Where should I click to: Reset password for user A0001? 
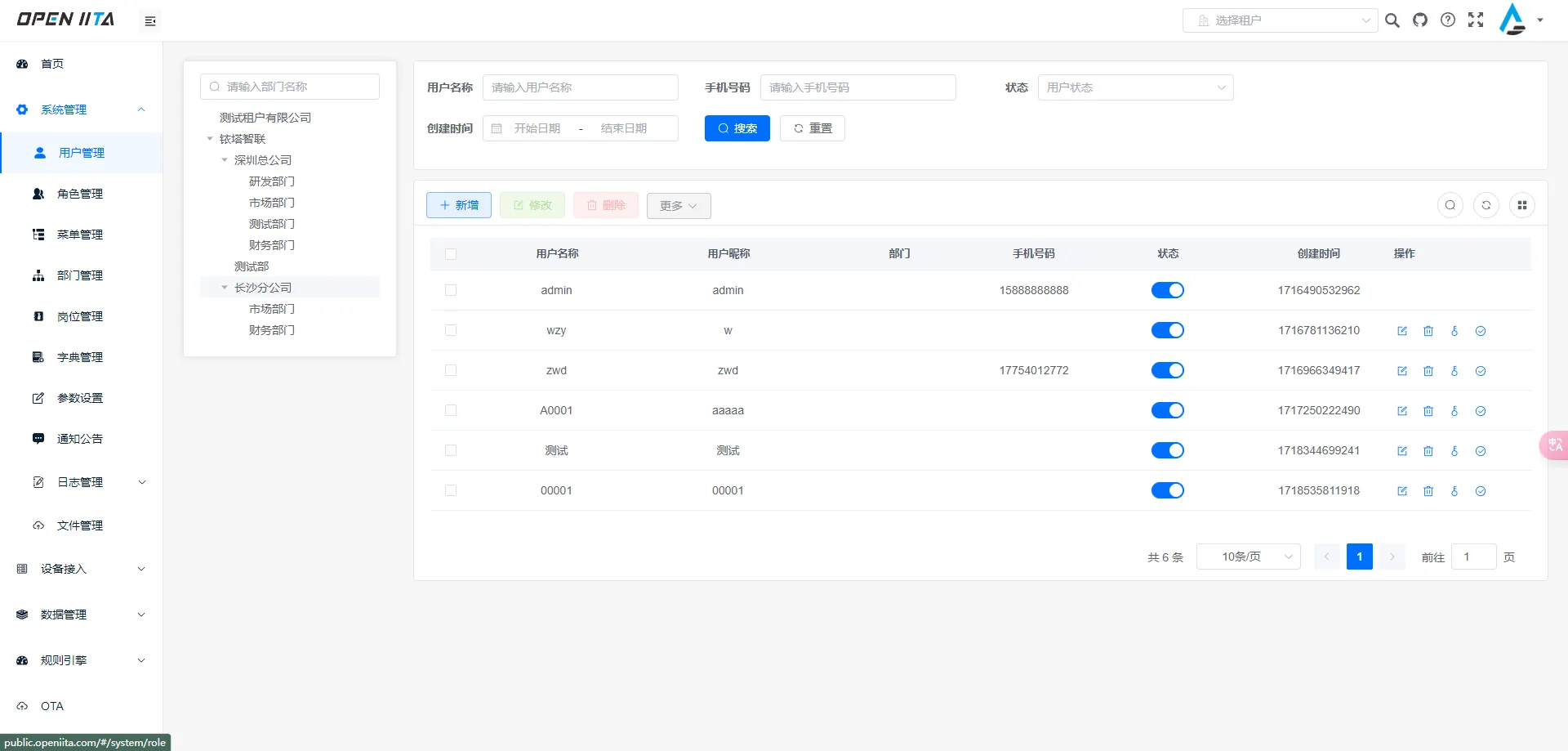point(1454,411)
